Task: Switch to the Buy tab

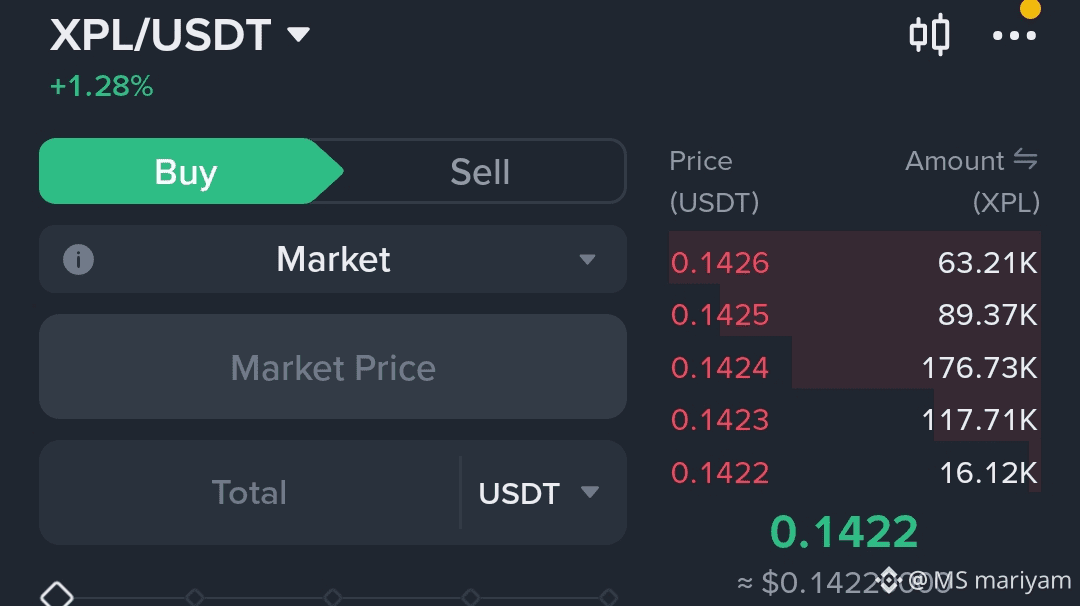Action: pyautogui.click(x=186, y=171)
